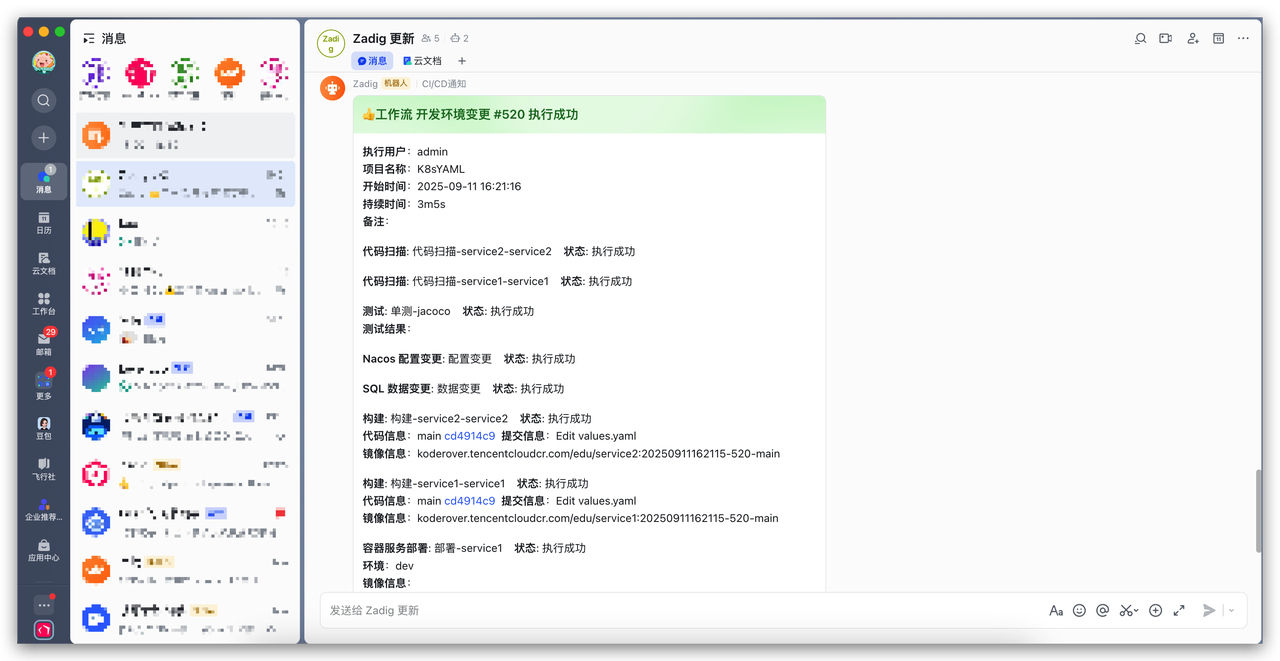Toggle the message list filter icon beside 消息

tap(89, 39)
